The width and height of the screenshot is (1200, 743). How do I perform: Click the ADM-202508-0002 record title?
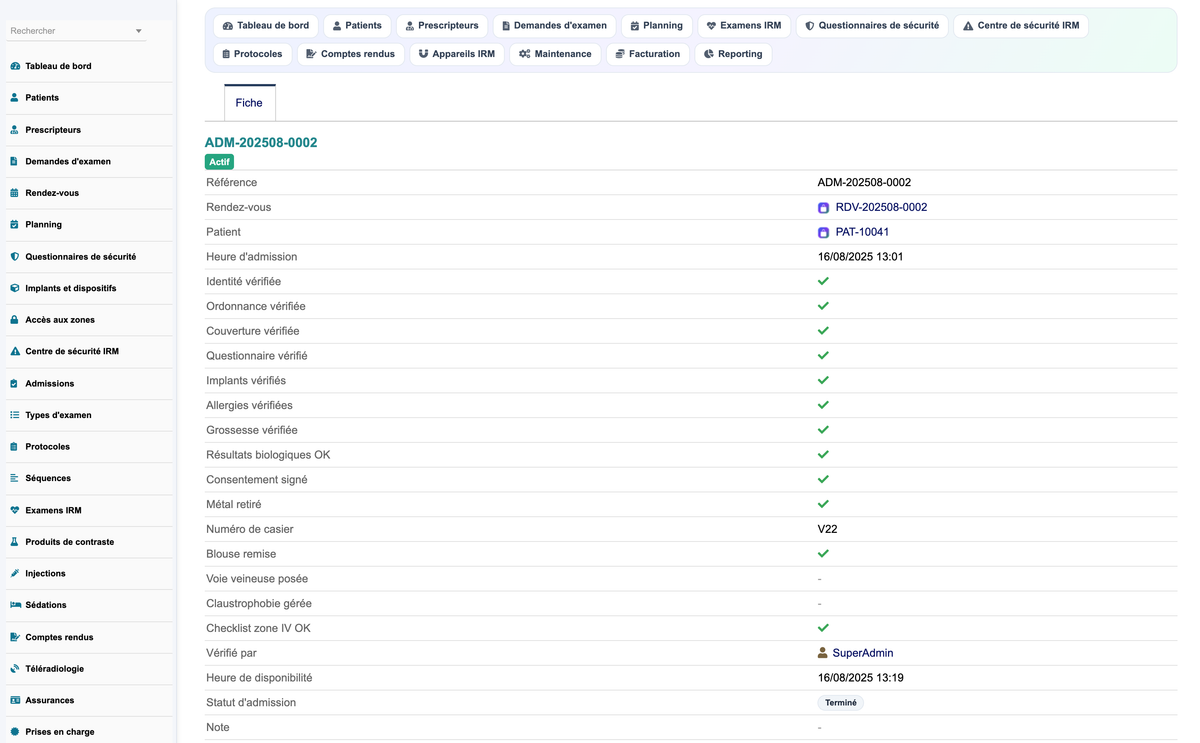tap(261, 143)
